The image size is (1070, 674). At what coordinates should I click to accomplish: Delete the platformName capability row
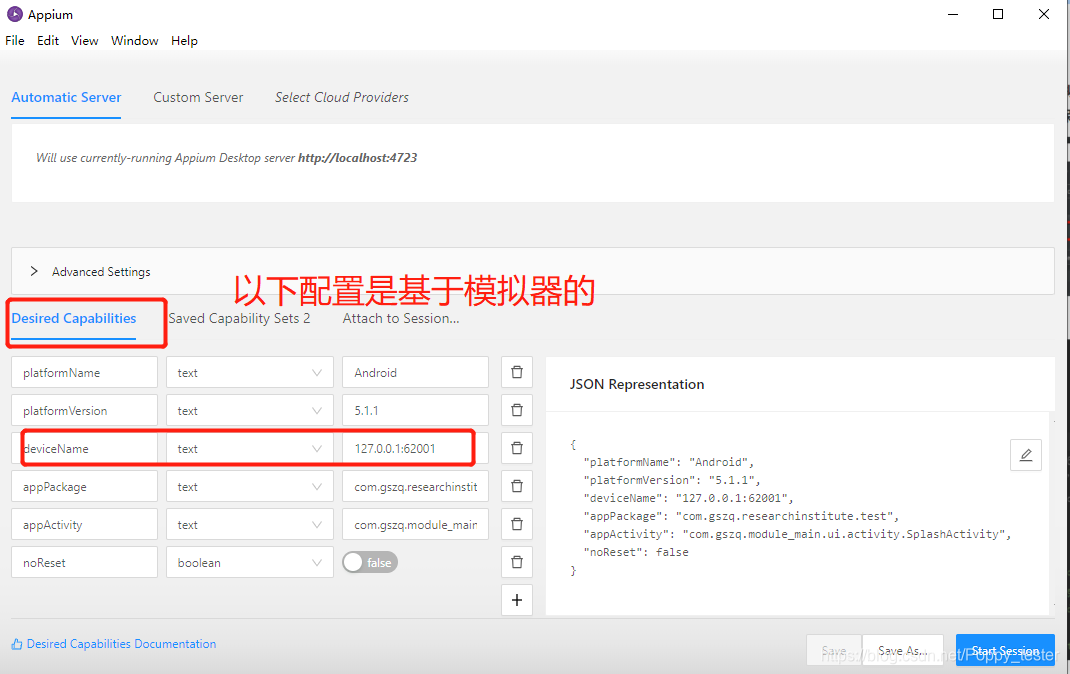pos(517,372)
